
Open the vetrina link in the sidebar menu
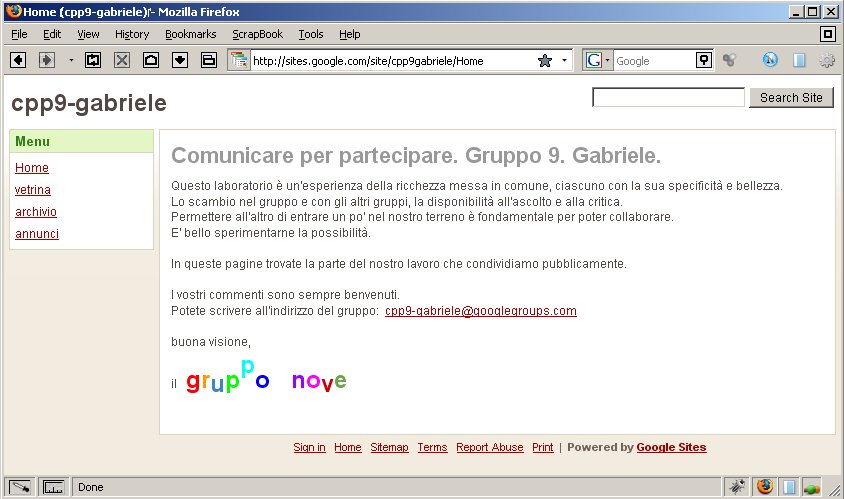pos(33,190)
